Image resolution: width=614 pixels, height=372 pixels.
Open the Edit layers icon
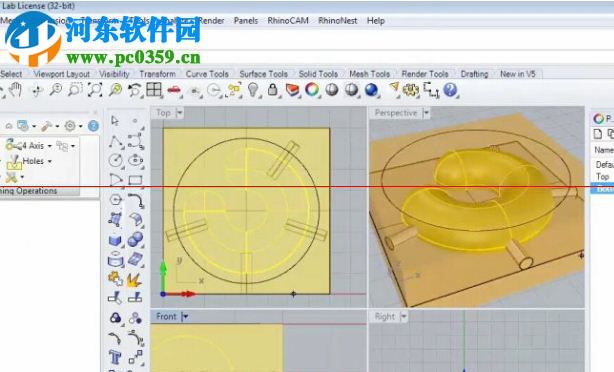coord(292,90)
